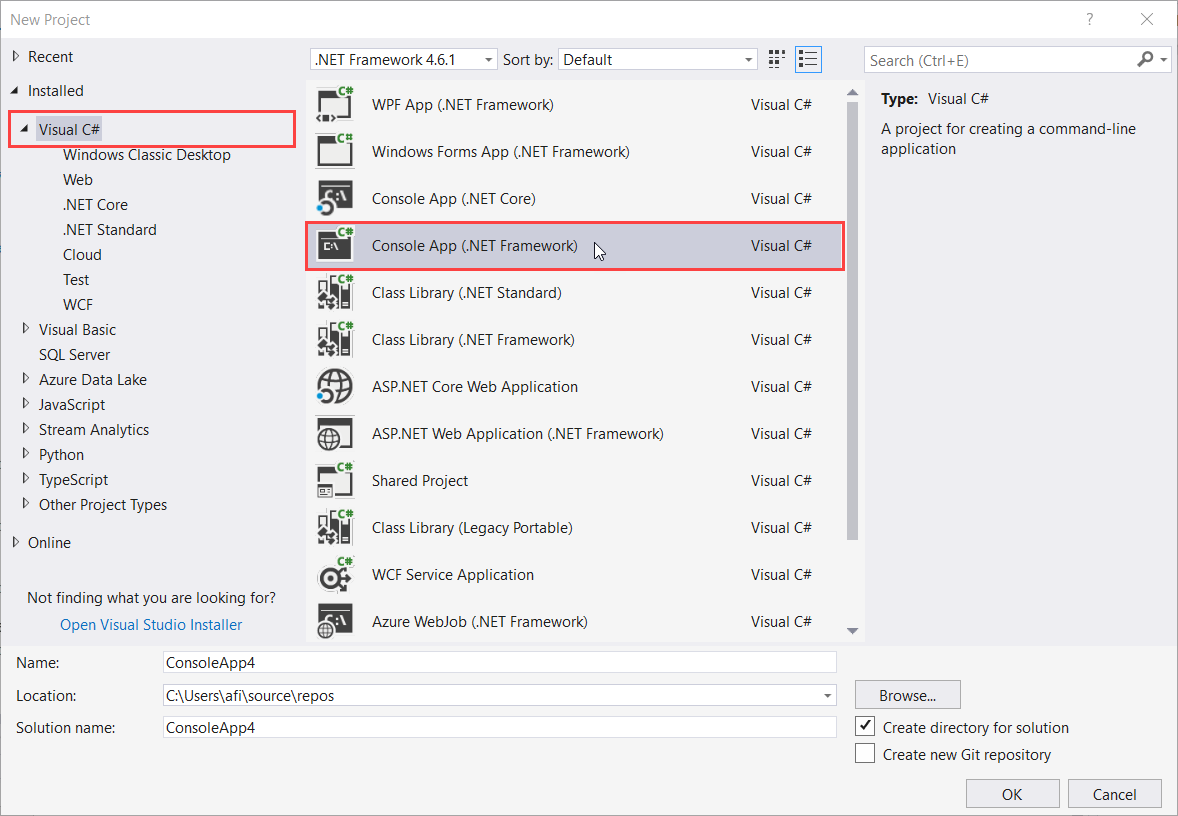Image resolution: width=1178 pixels, height=816 pixels.
Task: Enable Create new Git repository checkbox
Action: click(x=865, y=754)
